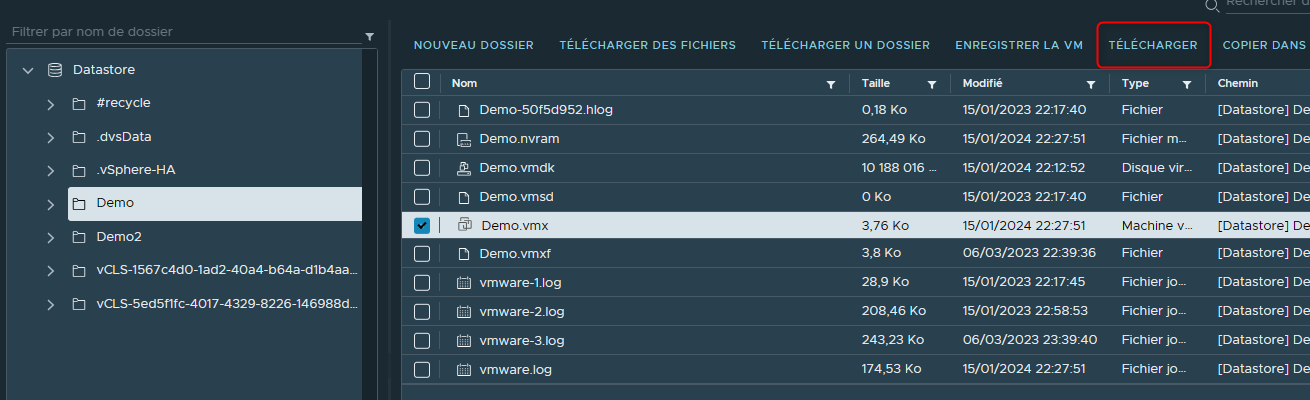Screen dimensions: 1310x400
Task: Expand the .vSphere-HA folder
Action: tap(50, 171)
